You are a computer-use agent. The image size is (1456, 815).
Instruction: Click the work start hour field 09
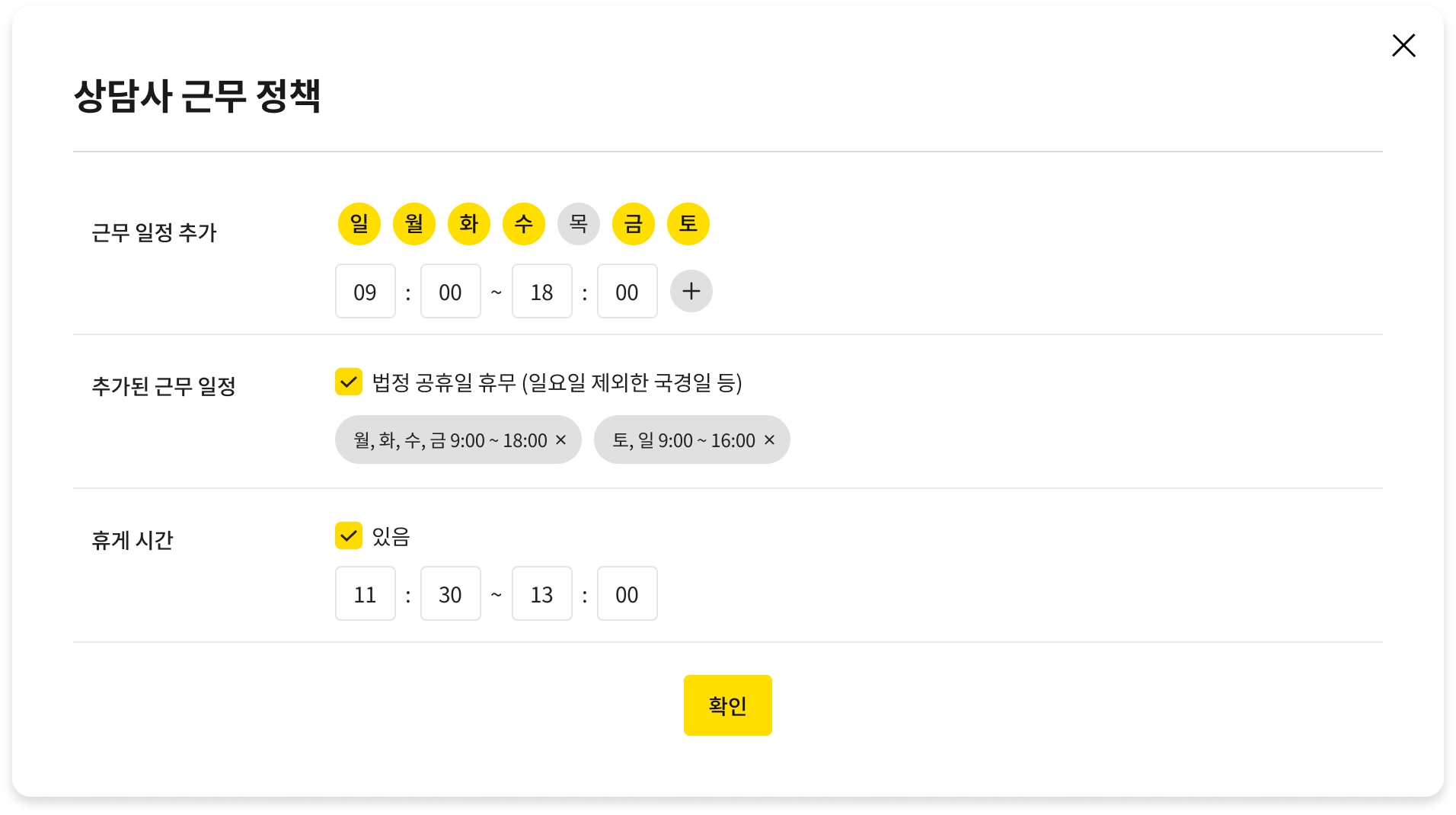tap(366, 292)
